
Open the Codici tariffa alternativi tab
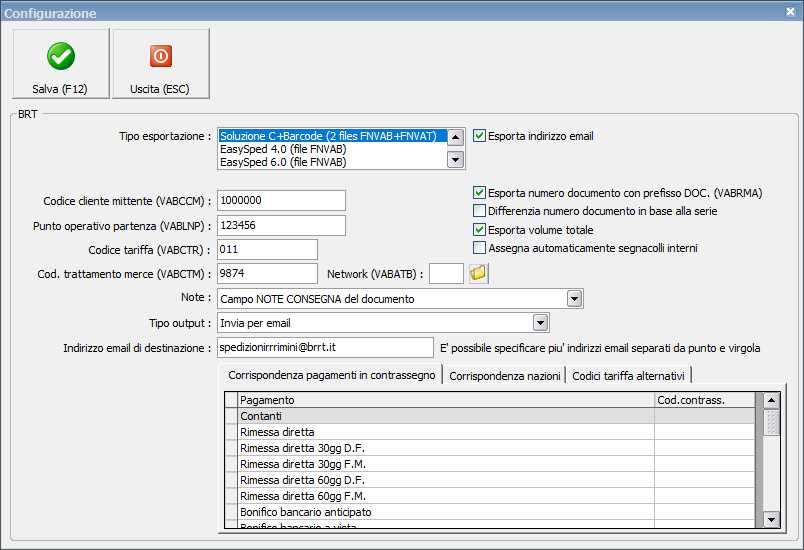coord(628,376)
